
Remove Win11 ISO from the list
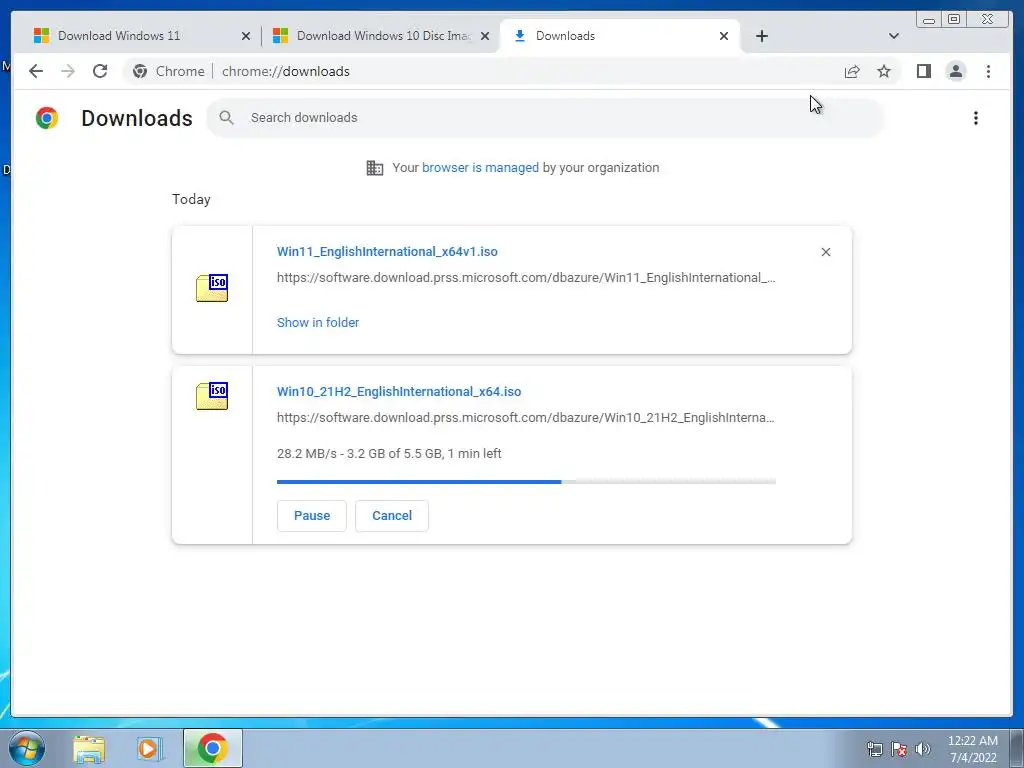pyautogui.click(x=825, y=252)
